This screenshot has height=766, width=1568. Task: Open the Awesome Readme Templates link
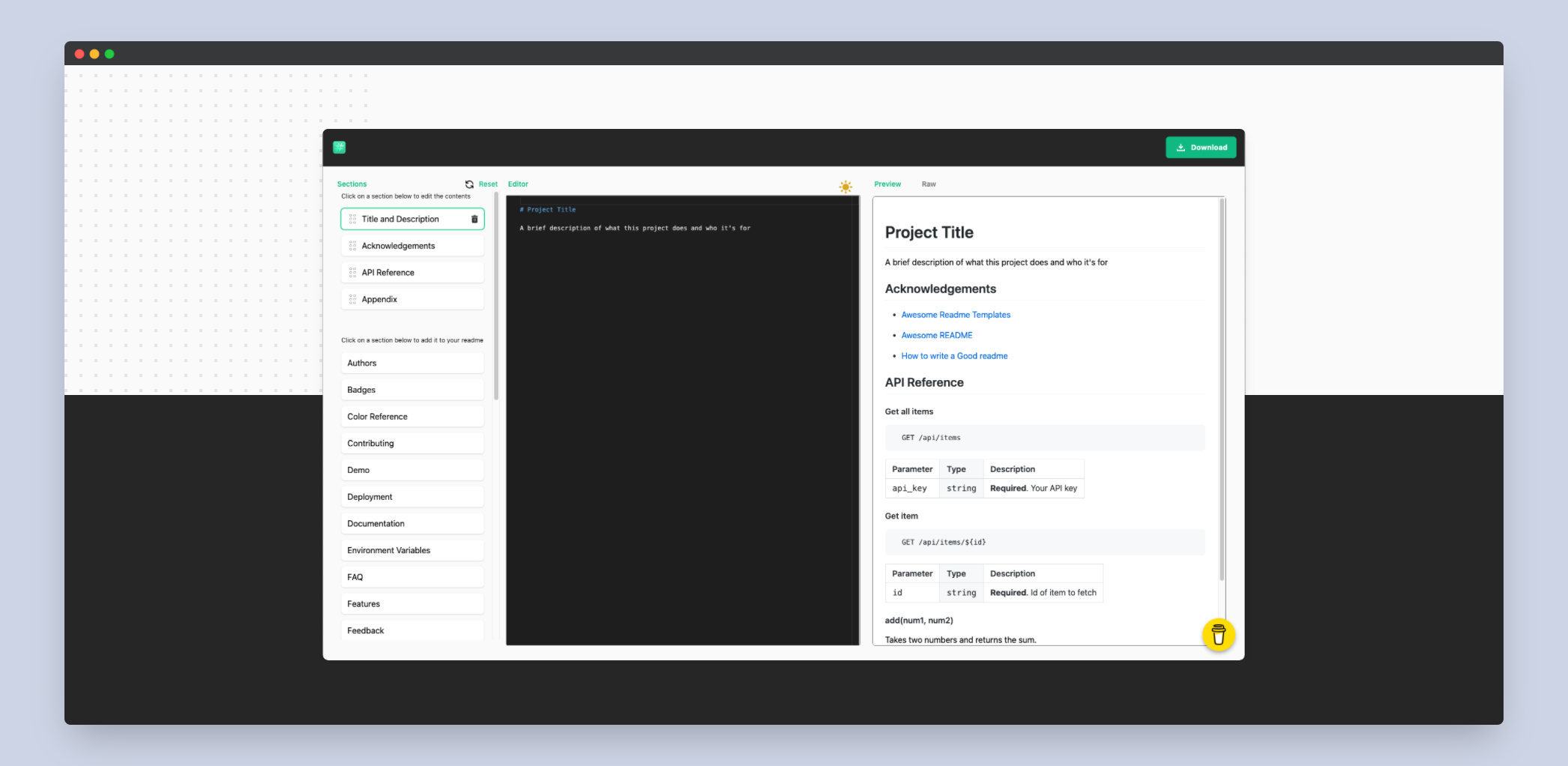(956, 315)
